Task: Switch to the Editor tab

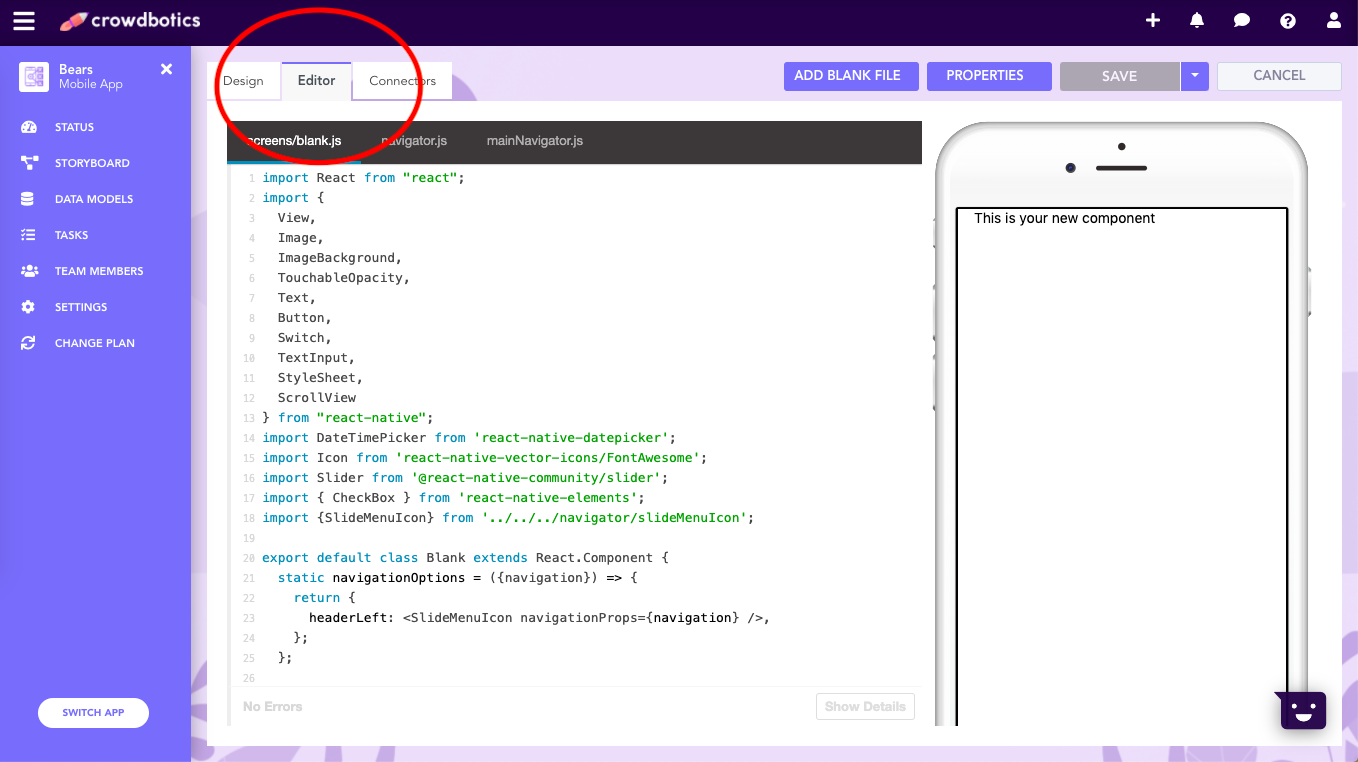Action: [316, 80]
